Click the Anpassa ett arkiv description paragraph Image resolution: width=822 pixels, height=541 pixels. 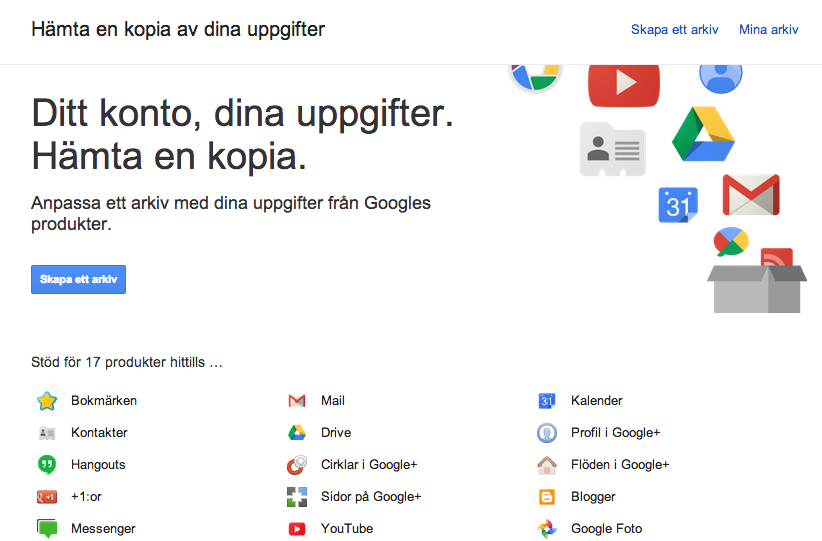click(231, 213)
